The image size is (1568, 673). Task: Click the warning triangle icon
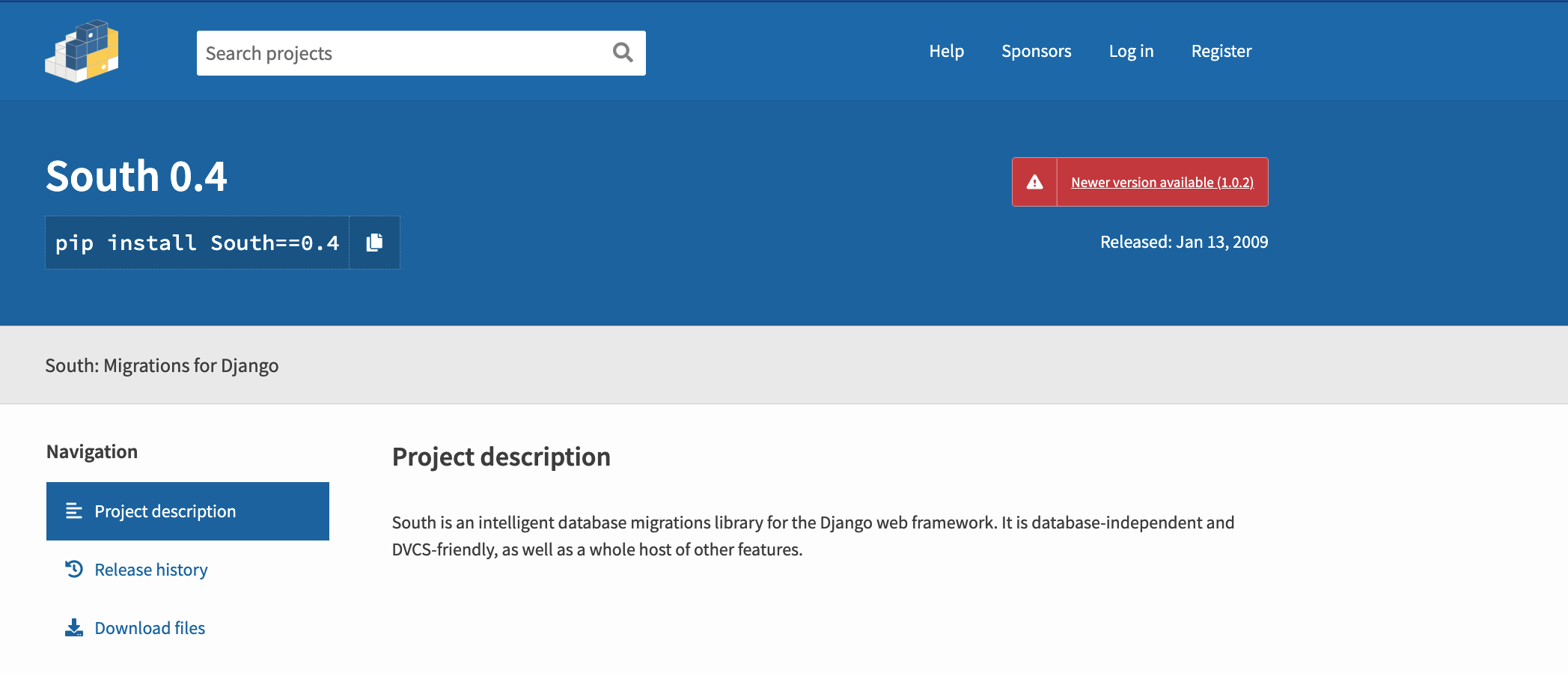[1034, 182]
